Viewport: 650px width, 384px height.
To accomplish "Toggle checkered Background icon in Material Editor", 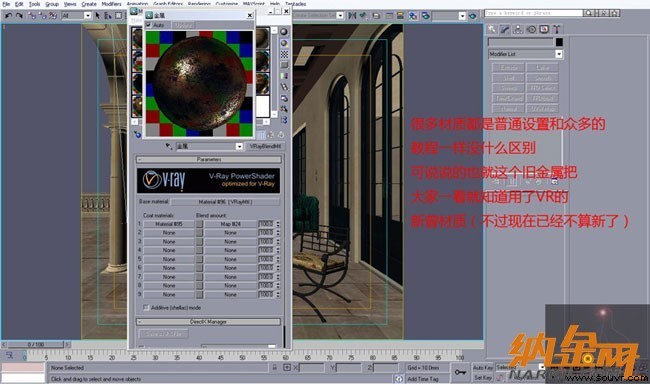I will [x=284, y=54].
